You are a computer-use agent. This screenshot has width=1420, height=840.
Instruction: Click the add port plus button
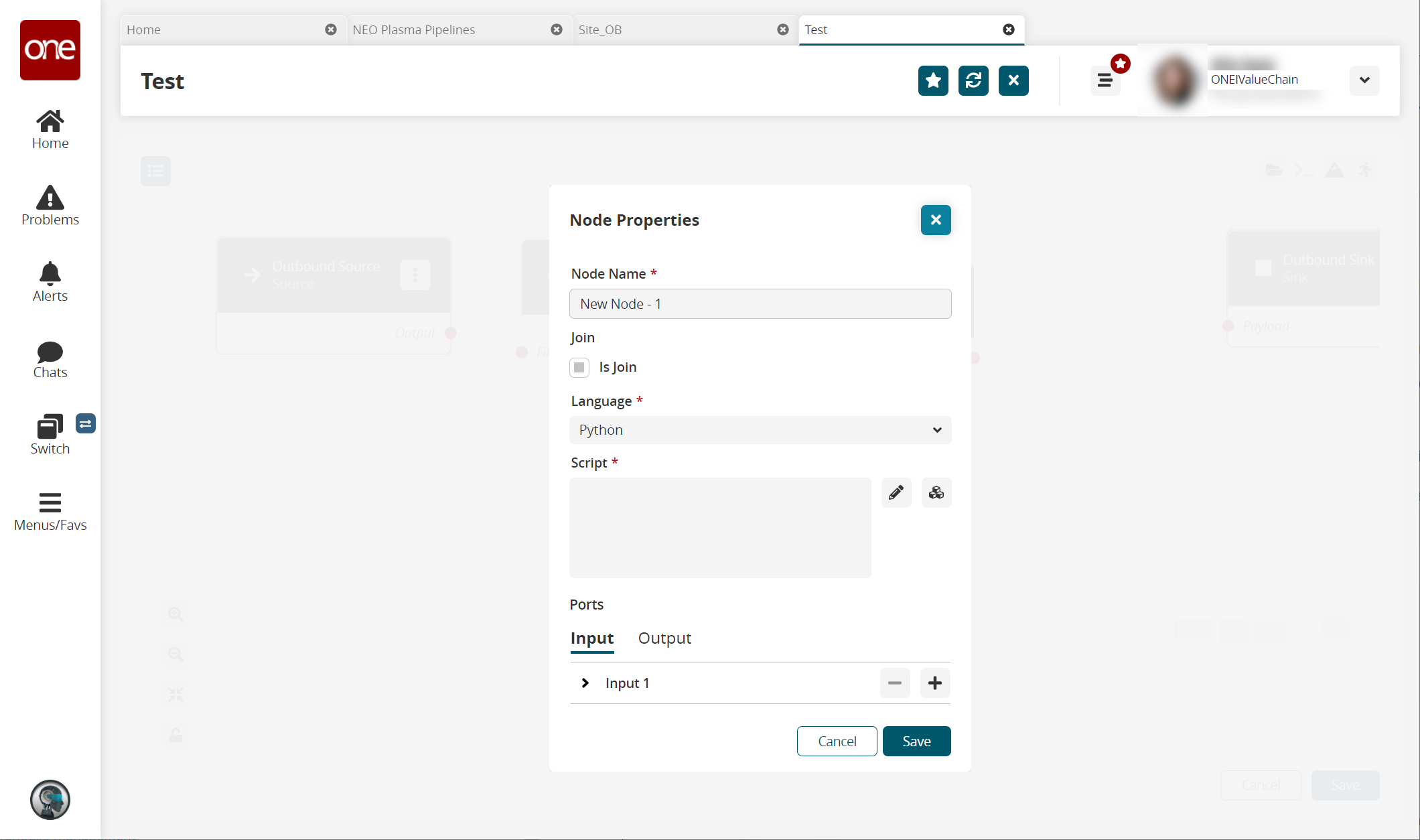[x=934, y=683]
